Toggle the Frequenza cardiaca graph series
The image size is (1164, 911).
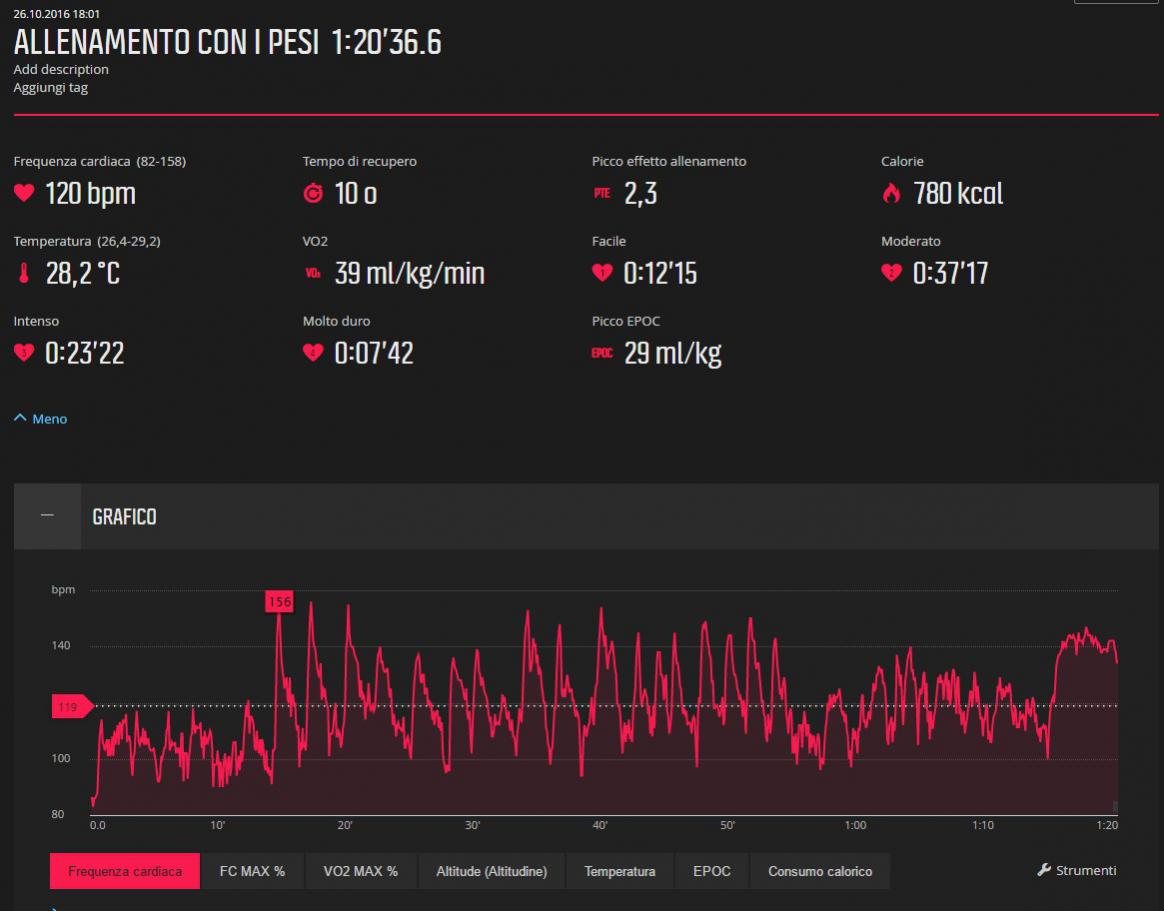click(x=125, y=871)
